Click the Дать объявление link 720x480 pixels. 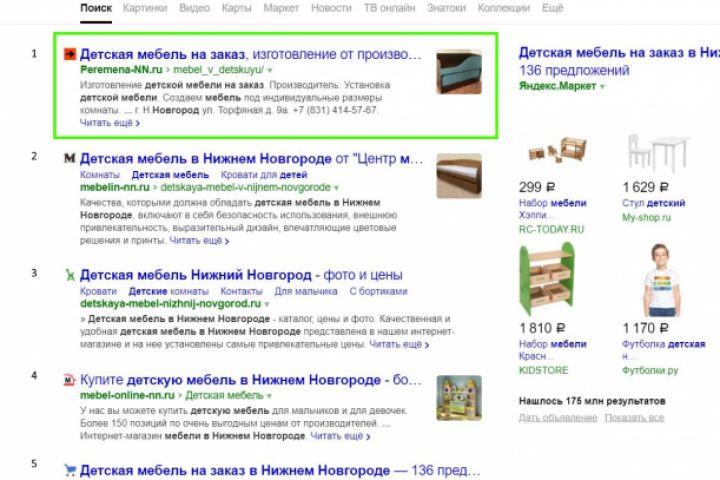tap(558, 418)
